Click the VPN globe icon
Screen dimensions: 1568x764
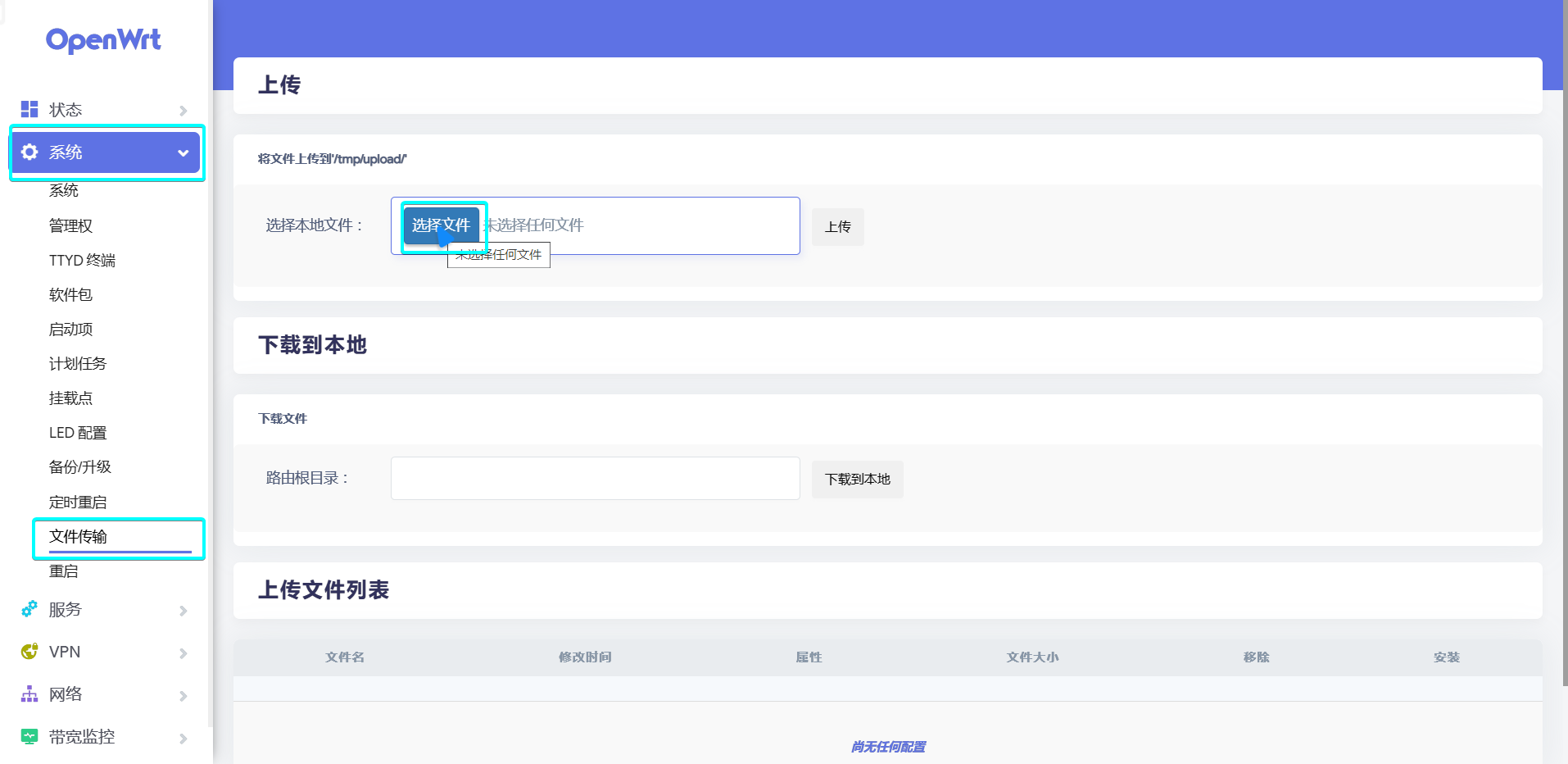[29, 652]
